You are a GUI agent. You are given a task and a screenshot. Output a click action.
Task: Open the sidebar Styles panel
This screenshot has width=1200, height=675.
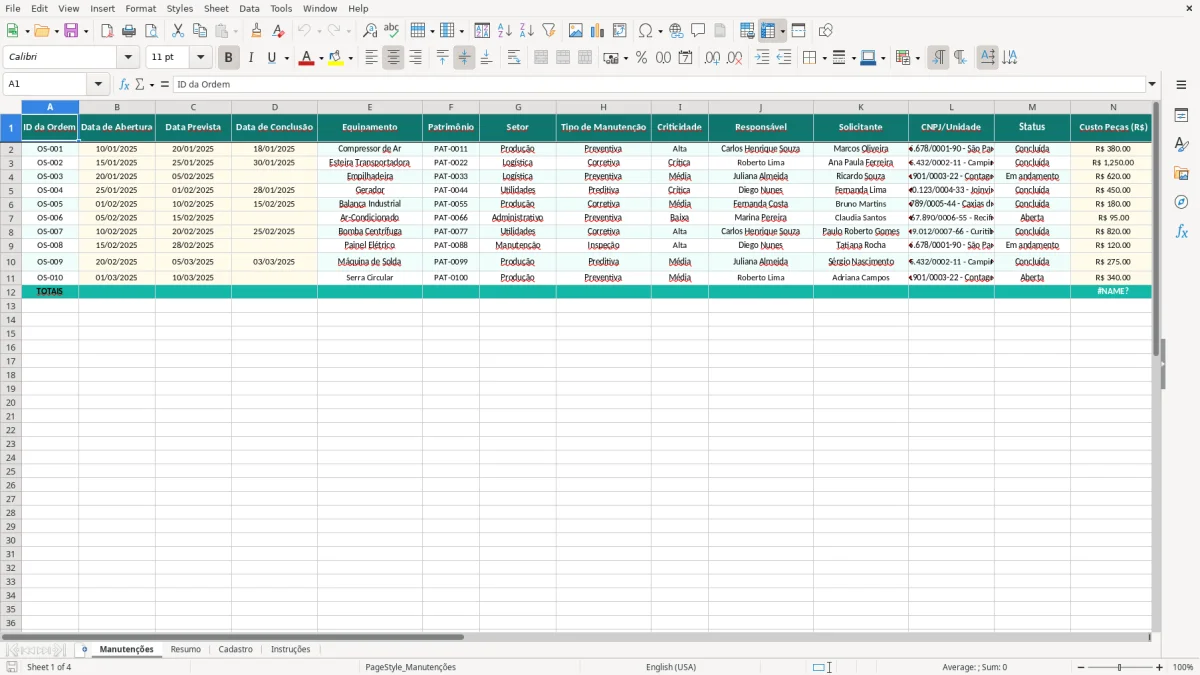(1181, 145)
